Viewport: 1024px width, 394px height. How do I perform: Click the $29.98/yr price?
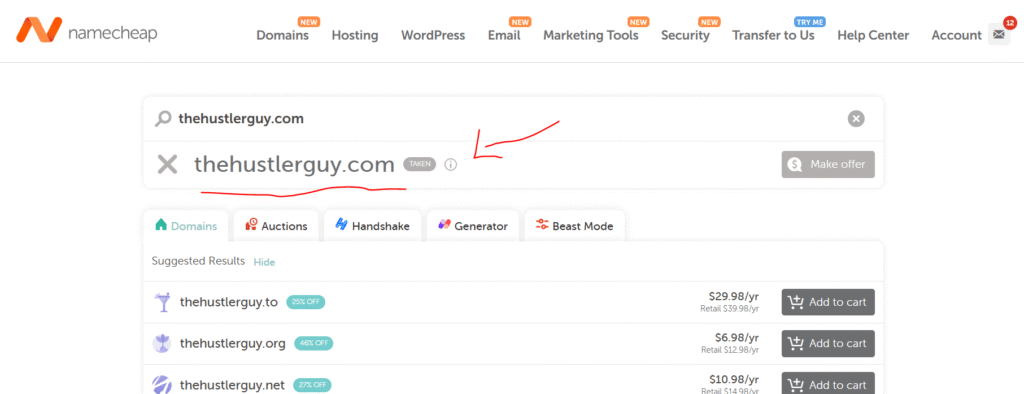pyautogui.click(x=733, y=297)
